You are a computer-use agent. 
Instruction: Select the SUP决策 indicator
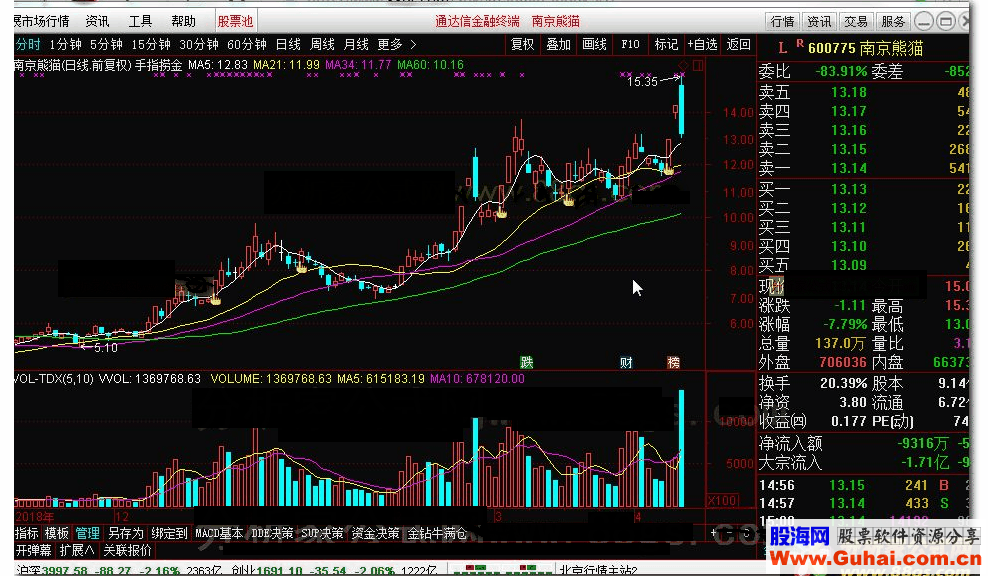coord(322,533)
